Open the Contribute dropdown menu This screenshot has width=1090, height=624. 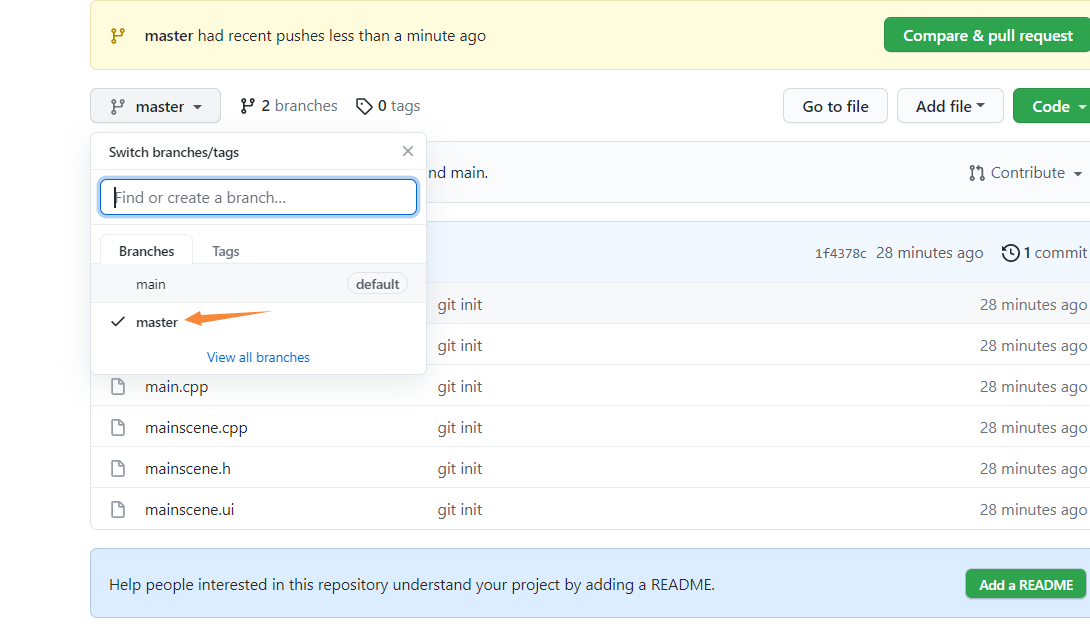click(1025, 173)
